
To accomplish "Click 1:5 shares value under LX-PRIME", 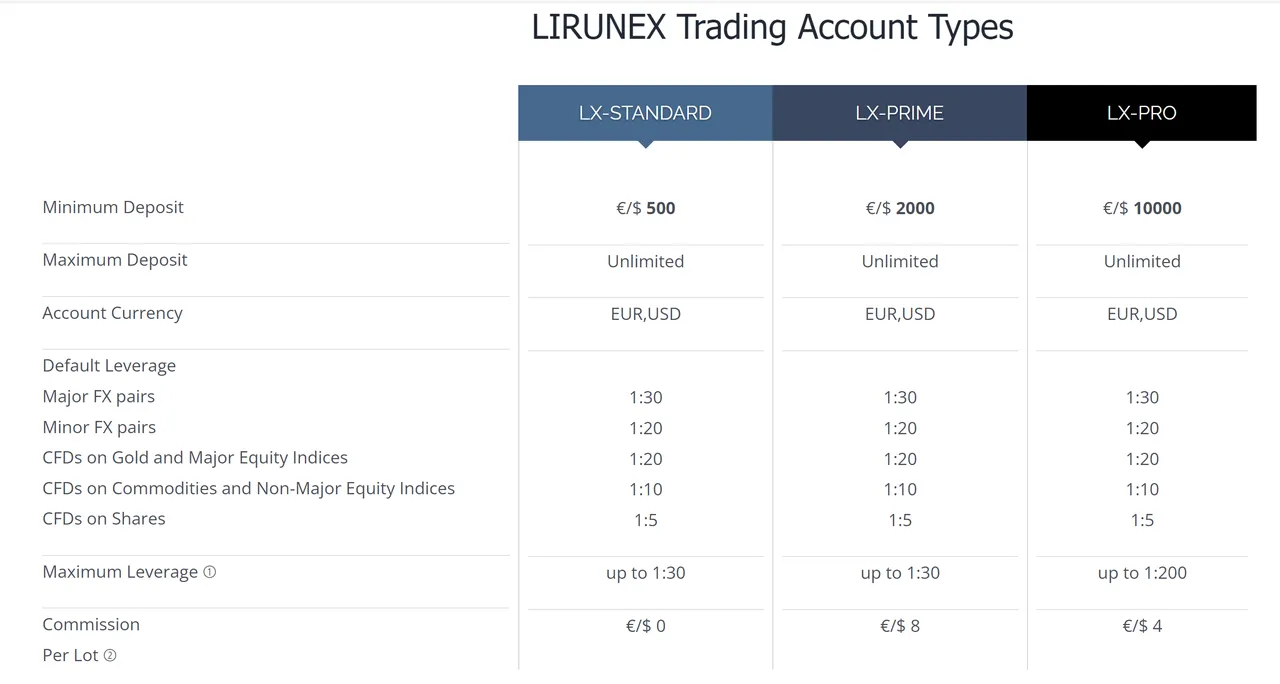I will [x=900, y=520].
